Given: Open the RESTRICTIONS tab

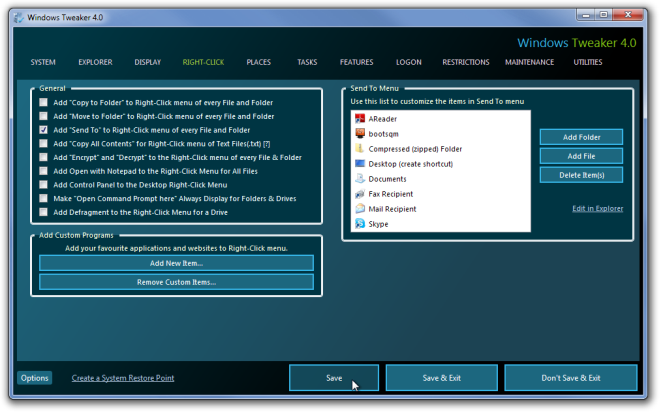Looking at the screenshot, I should [466, 62].
